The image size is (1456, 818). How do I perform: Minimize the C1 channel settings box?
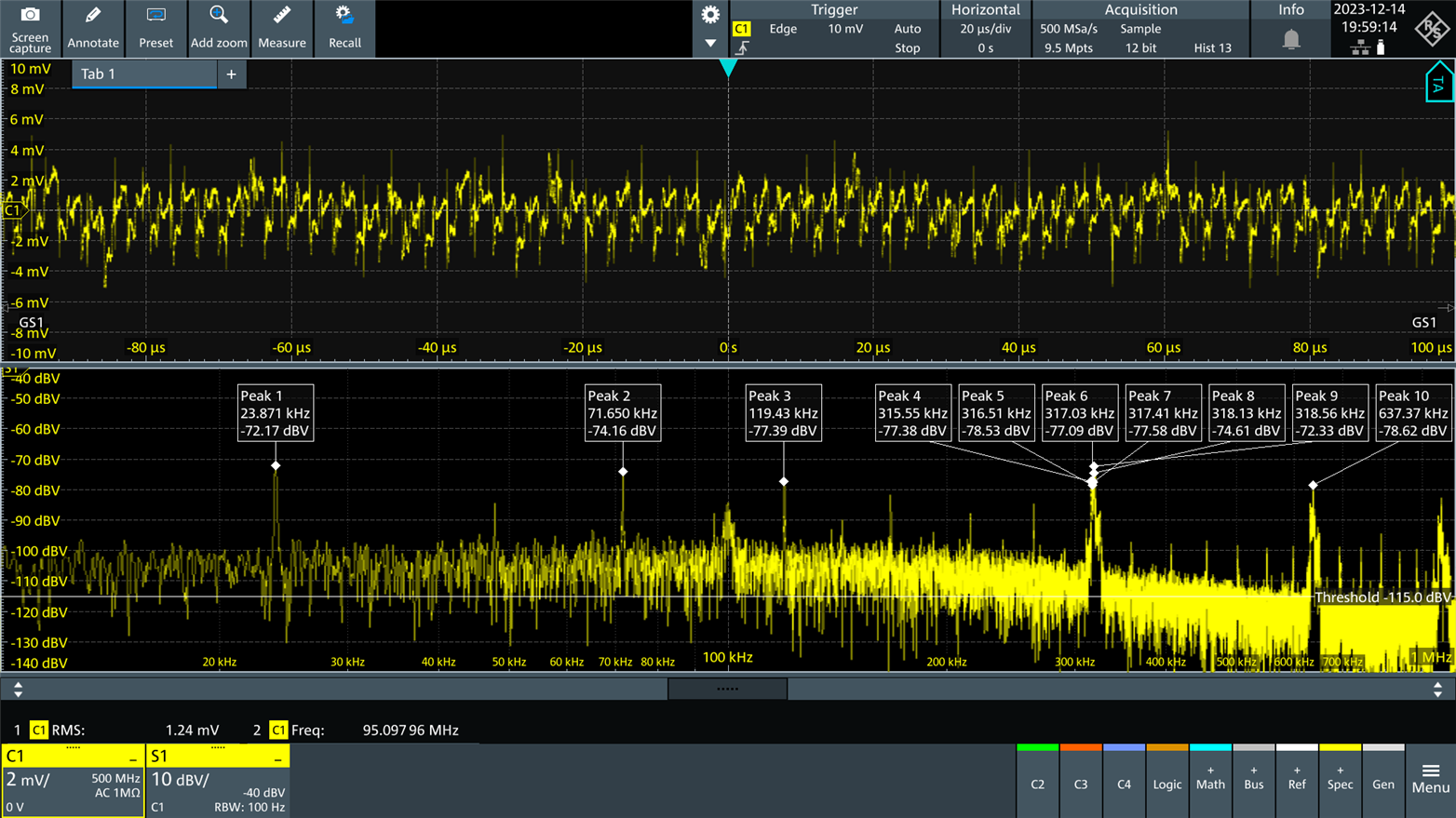[x=133, y=759]
